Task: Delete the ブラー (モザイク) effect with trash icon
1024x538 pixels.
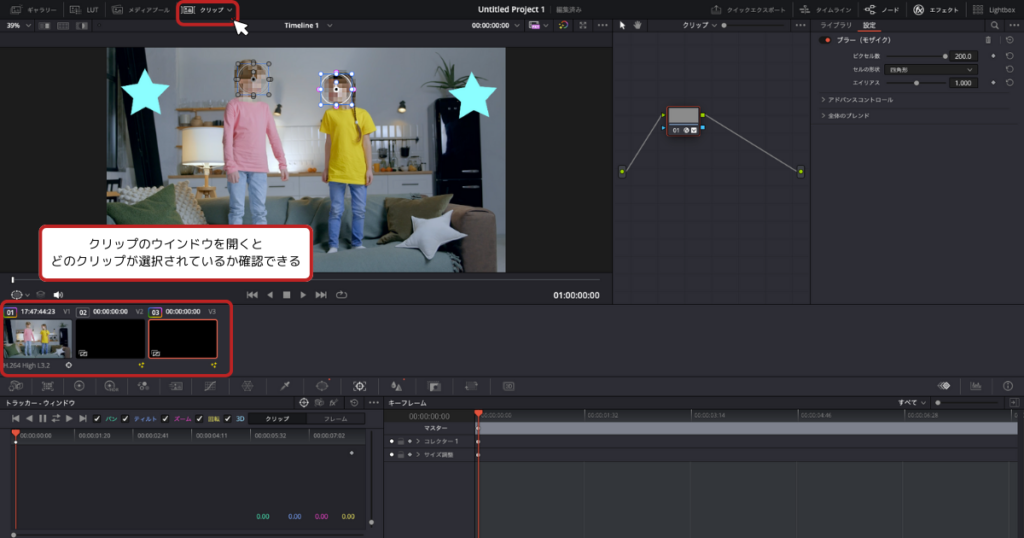Action: pyautogui.click(x=988, y=40)
